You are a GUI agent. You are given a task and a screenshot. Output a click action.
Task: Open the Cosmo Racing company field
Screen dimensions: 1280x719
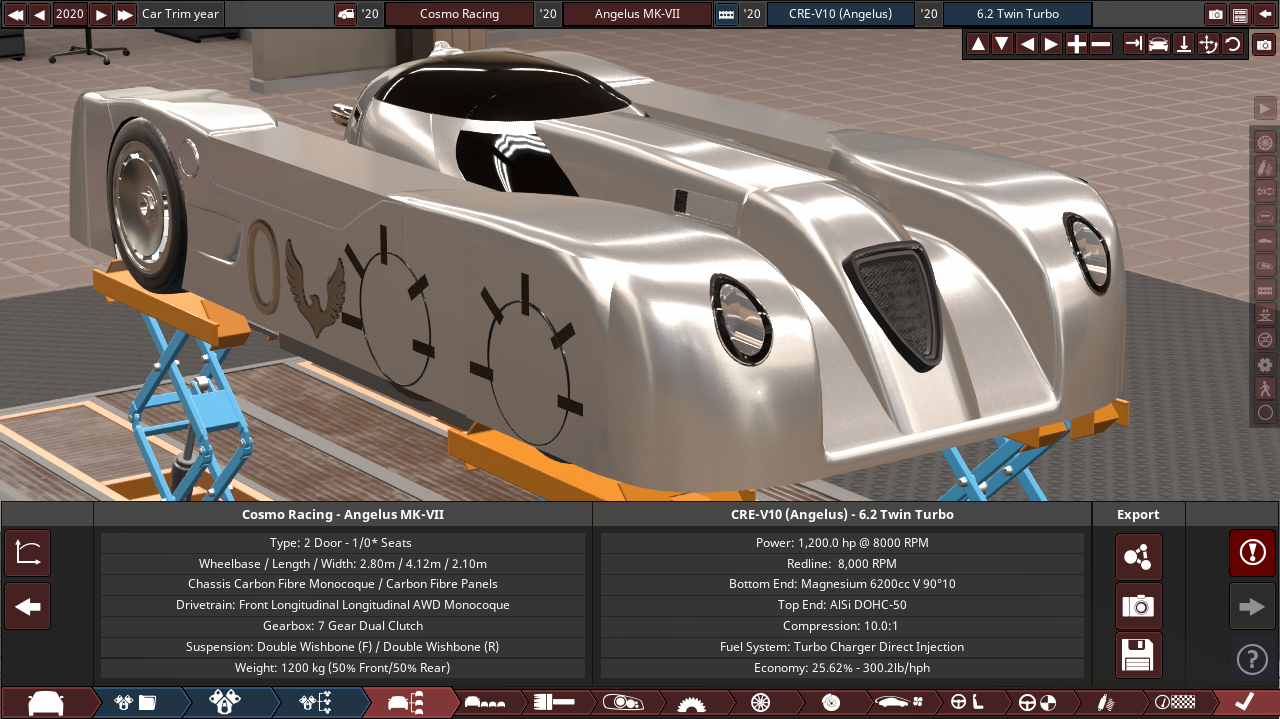(460, 14)
